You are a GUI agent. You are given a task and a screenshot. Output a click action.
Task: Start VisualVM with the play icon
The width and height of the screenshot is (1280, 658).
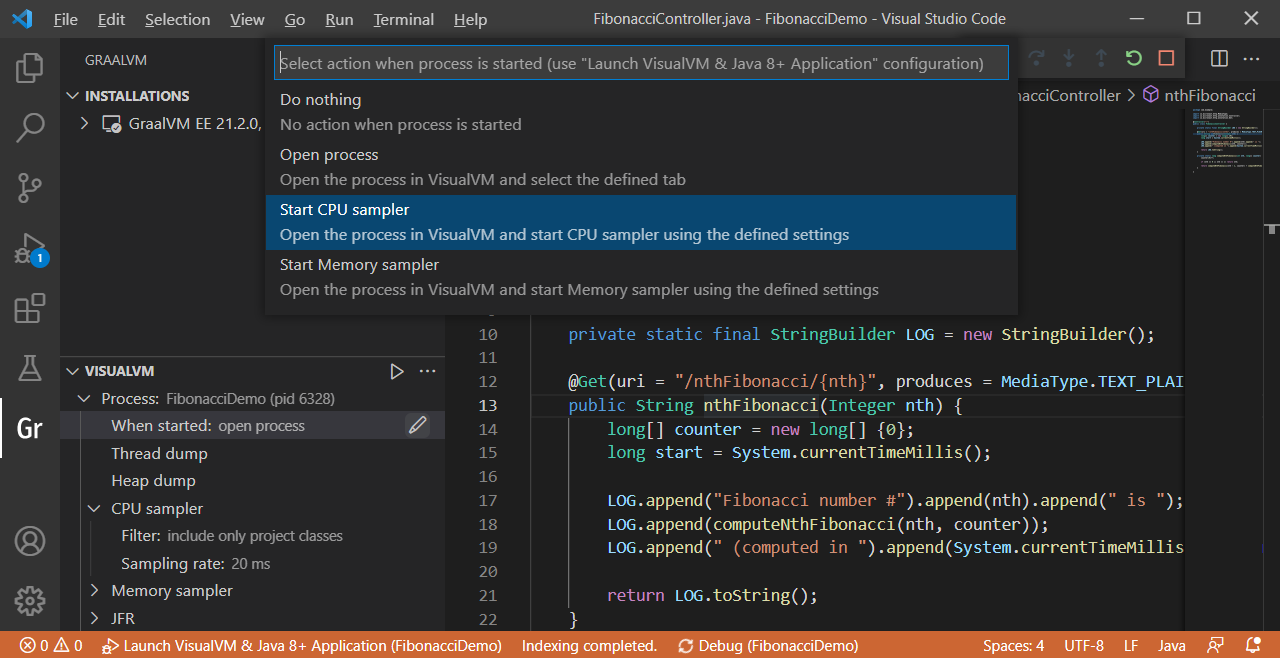pos(397,371)
